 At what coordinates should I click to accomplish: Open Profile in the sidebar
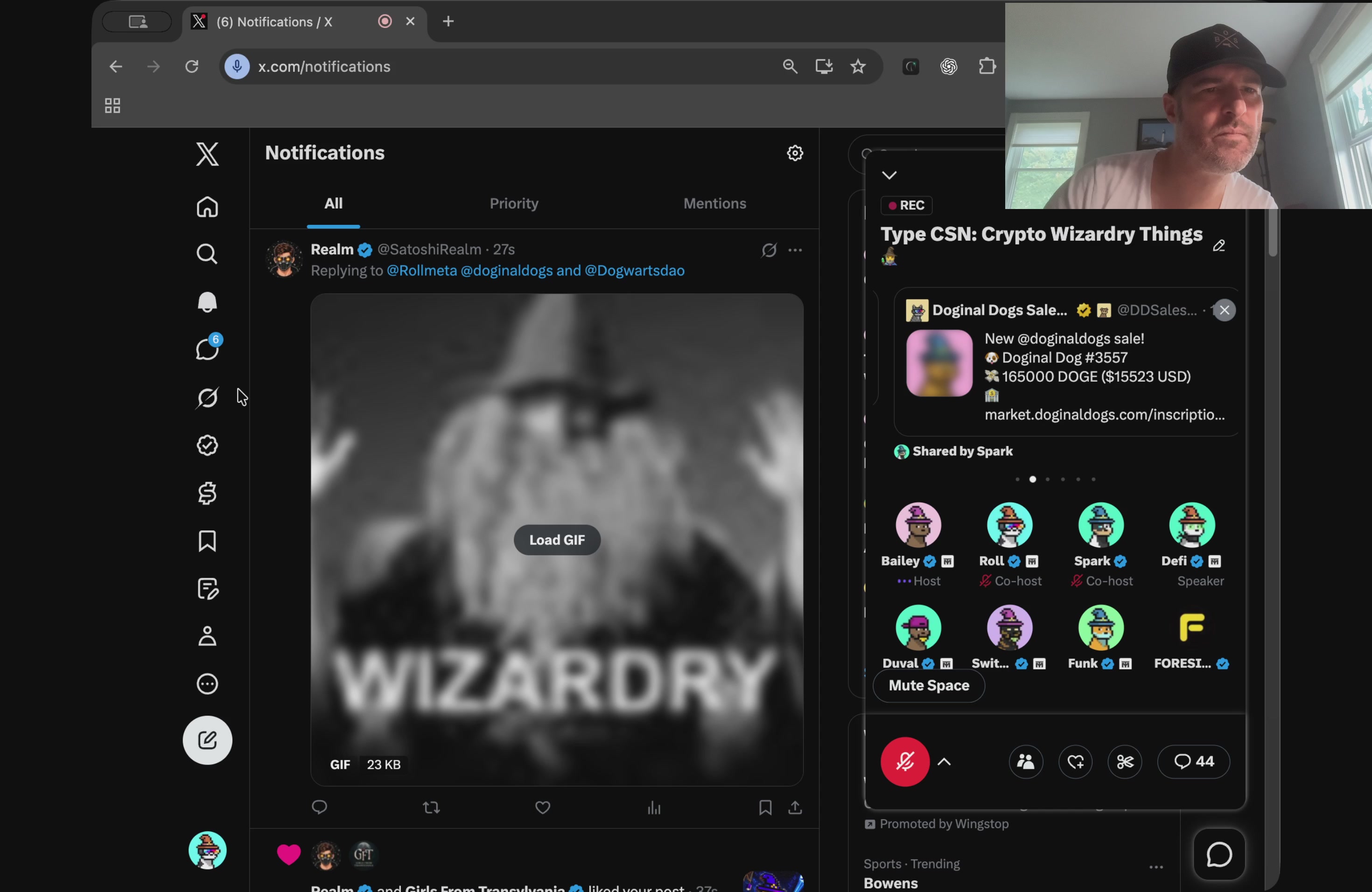pos(207,636)
